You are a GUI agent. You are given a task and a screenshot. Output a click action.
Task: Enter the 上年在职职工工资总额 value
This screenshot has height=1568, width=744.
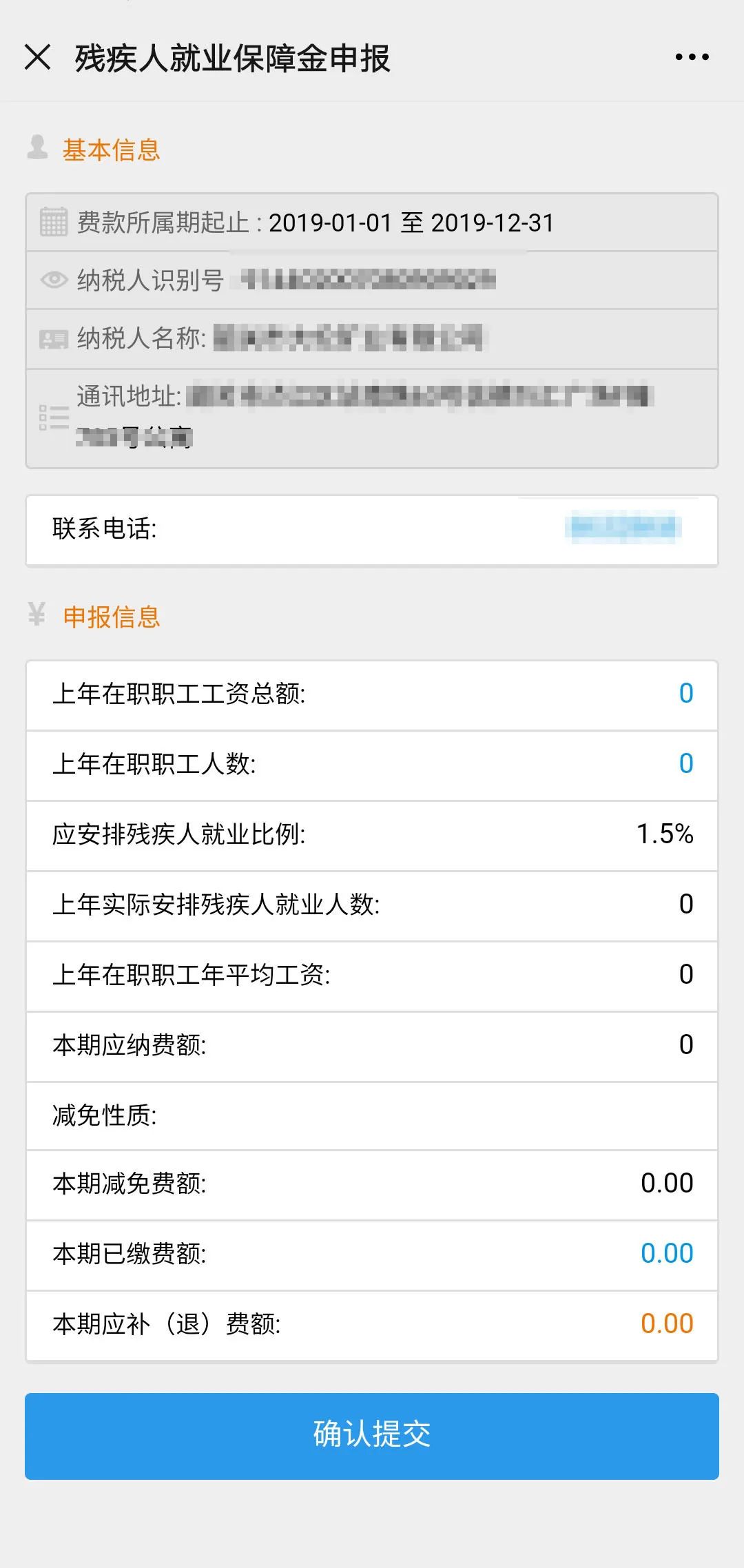685,694
